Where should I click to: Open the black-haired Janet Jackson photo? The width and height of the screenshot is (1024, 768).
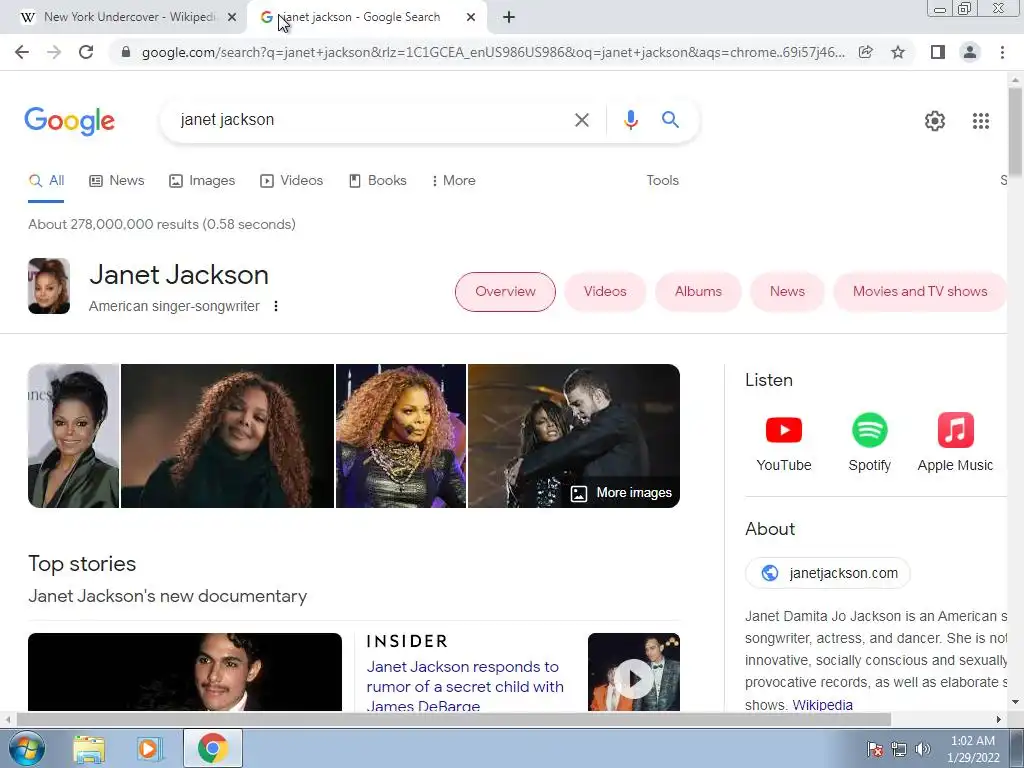tap(74, 436)
